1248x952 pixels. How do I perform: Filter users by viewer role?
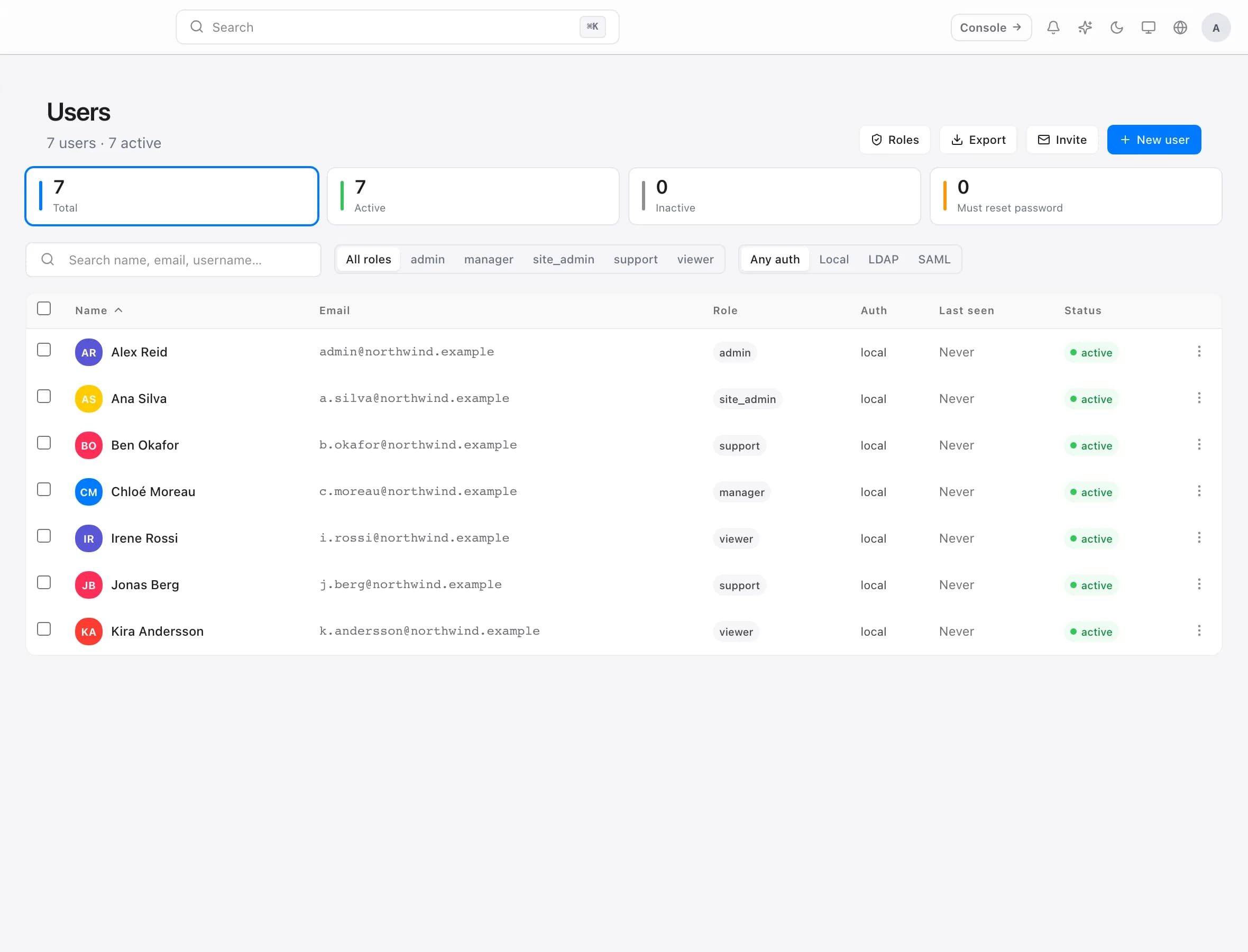click(695, 259)
